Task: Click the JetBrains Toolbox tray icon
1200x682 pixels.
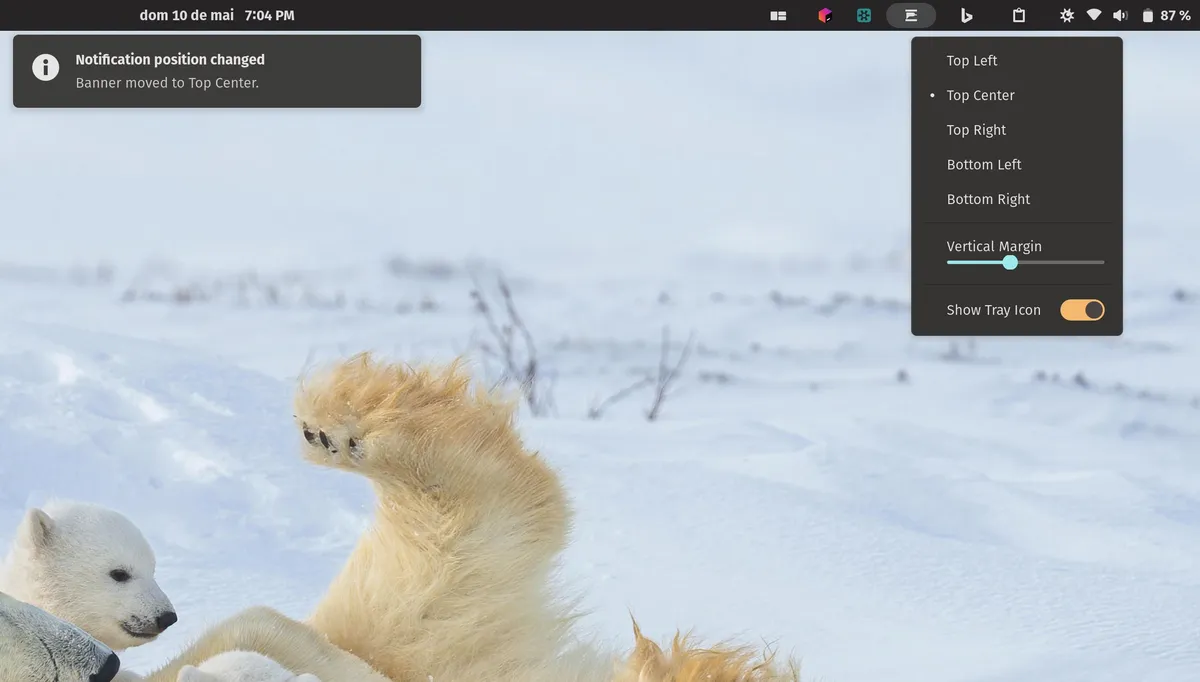Action: (825, 15)
